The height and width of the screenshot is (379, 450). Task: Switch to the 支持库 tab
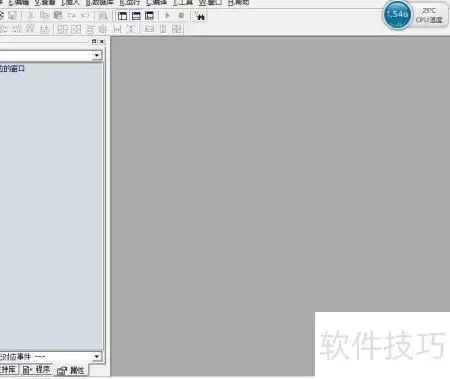[8, 369]
